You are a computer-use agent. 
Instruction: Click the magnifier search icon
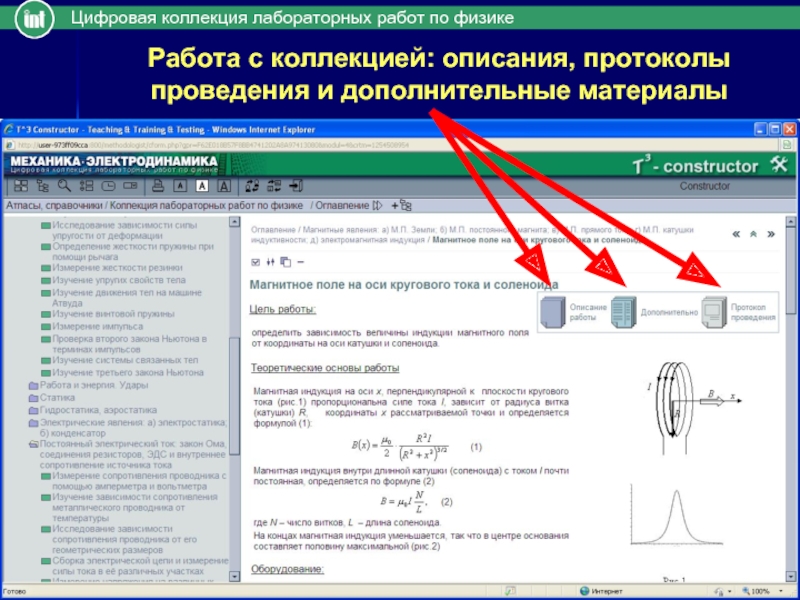64,186
